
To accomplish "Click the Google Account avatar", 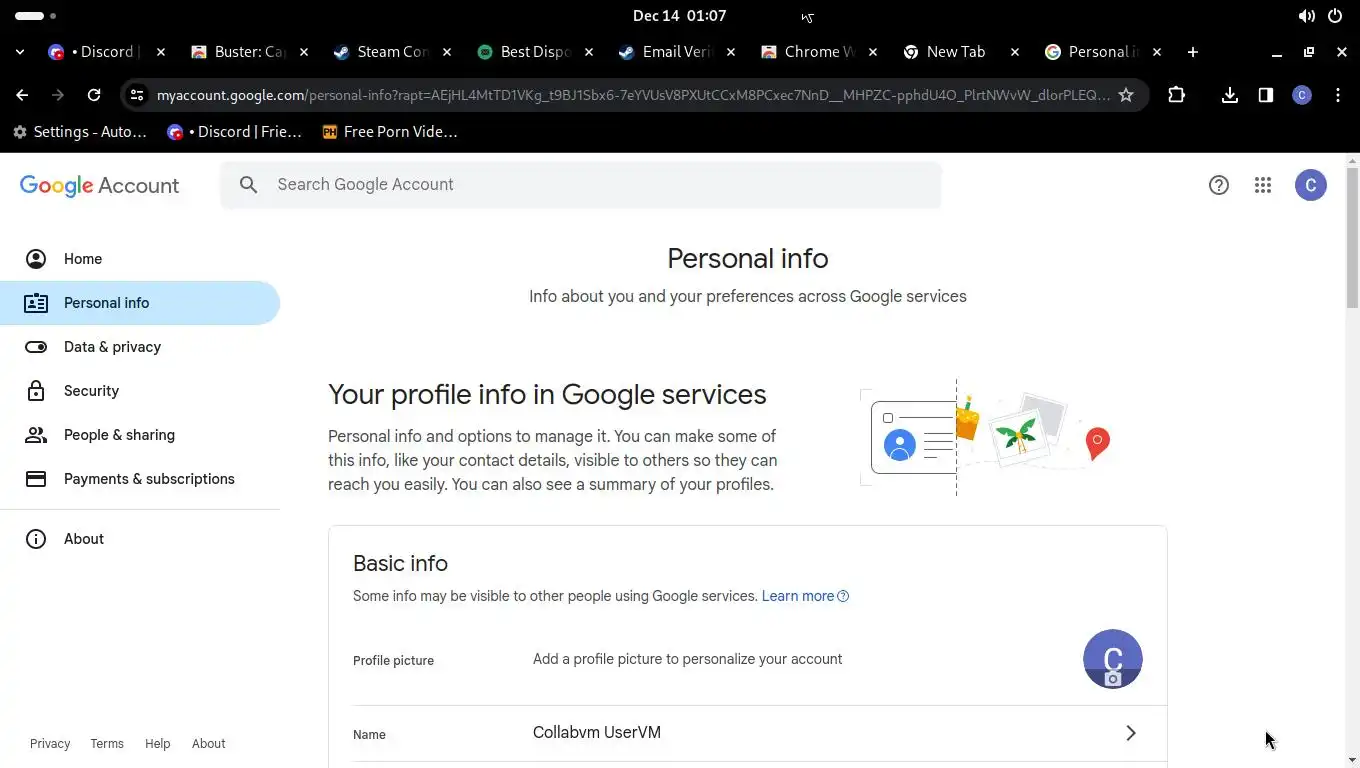I will (x=1310, y=185).
